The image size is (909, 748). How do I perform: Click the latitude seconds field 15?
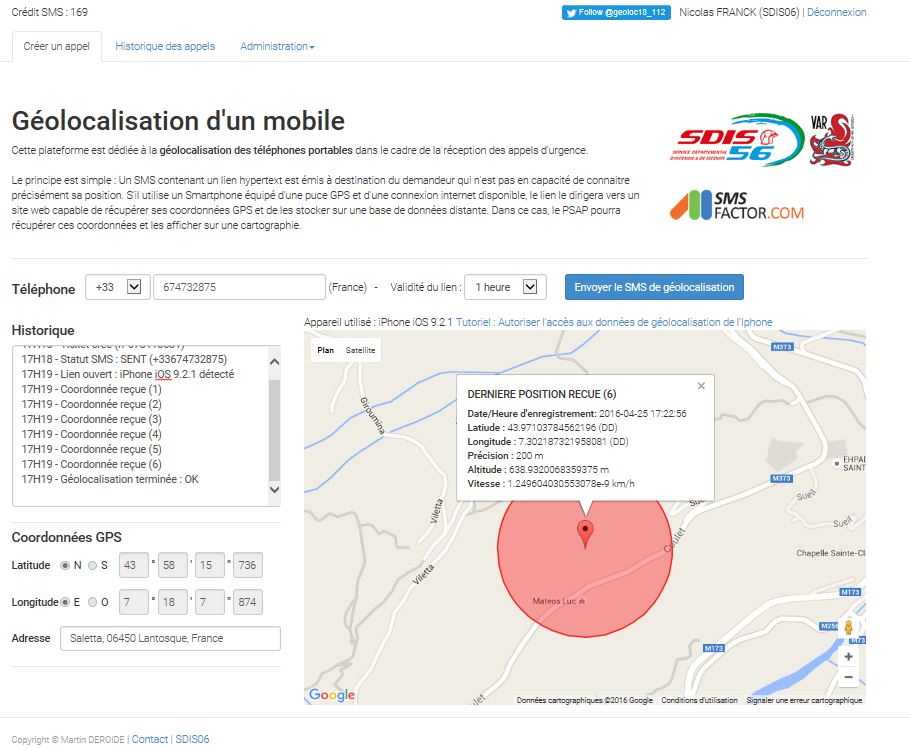coord(210,565)
